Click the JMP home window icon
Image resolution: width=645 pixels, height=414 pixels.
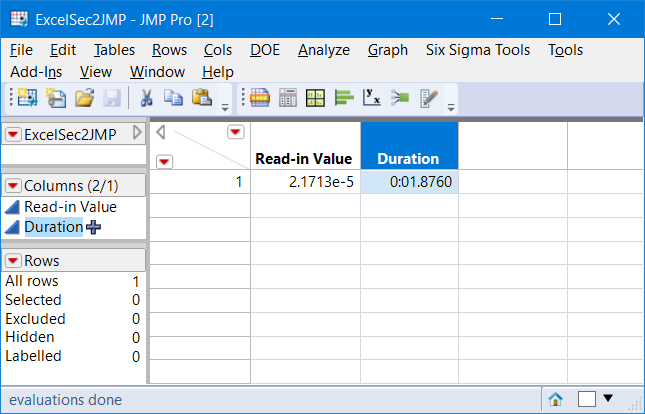pos(555,399)
